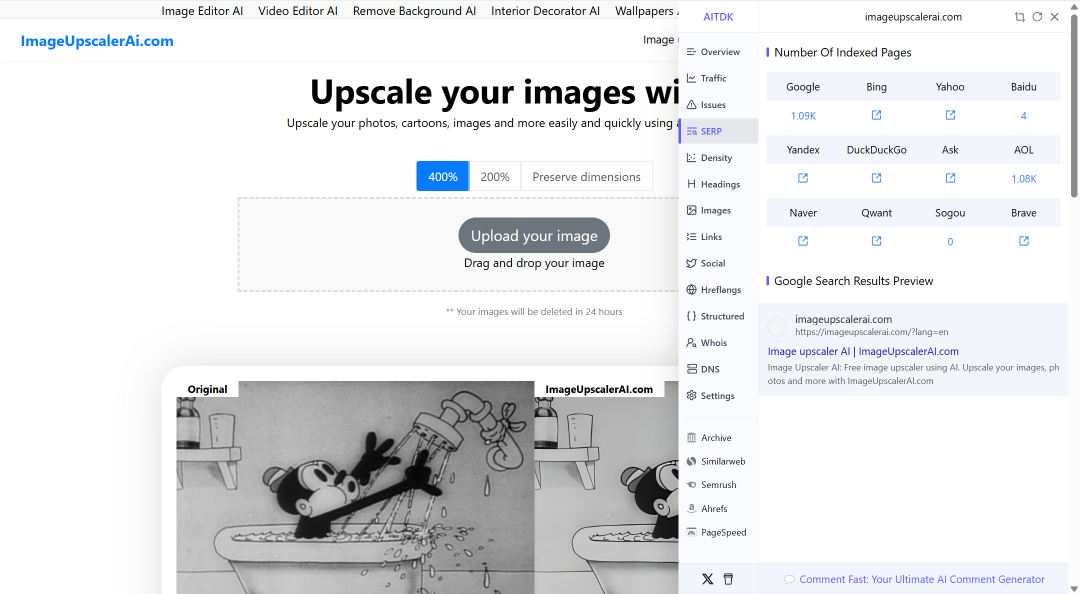
Task: Click the trash icon in AITDK footer
Action: 728,579
